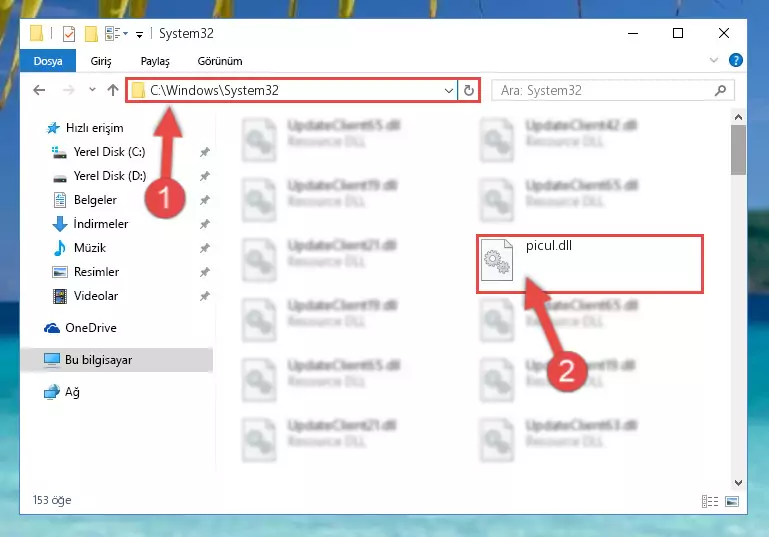Viewport: 769px width, 537px height.
Task: Click the blue star Hızlı erişim icon
Action: pos(52,128)
